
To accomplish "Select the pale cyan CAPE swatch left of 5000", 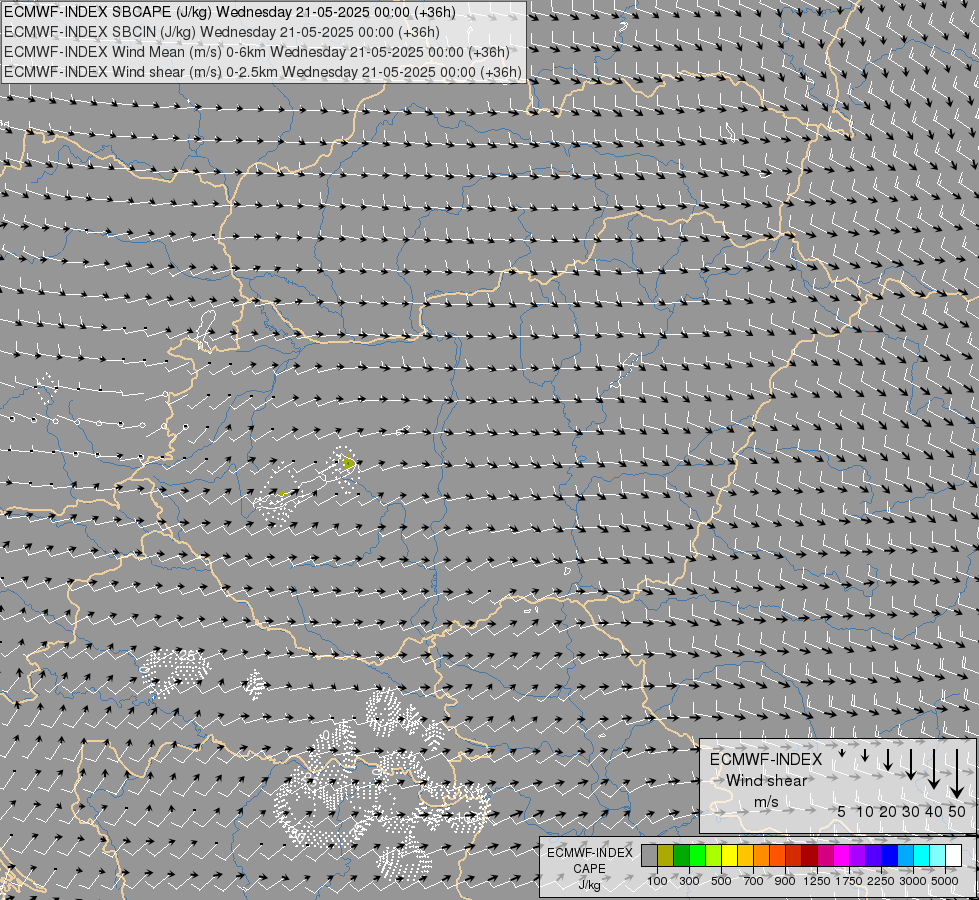I will click(938, 855).
